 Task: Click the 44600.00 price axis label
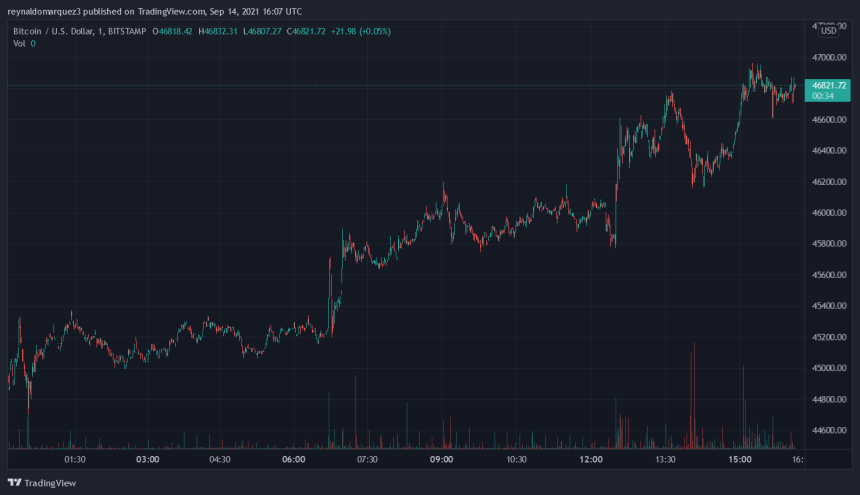click(829, 431)
